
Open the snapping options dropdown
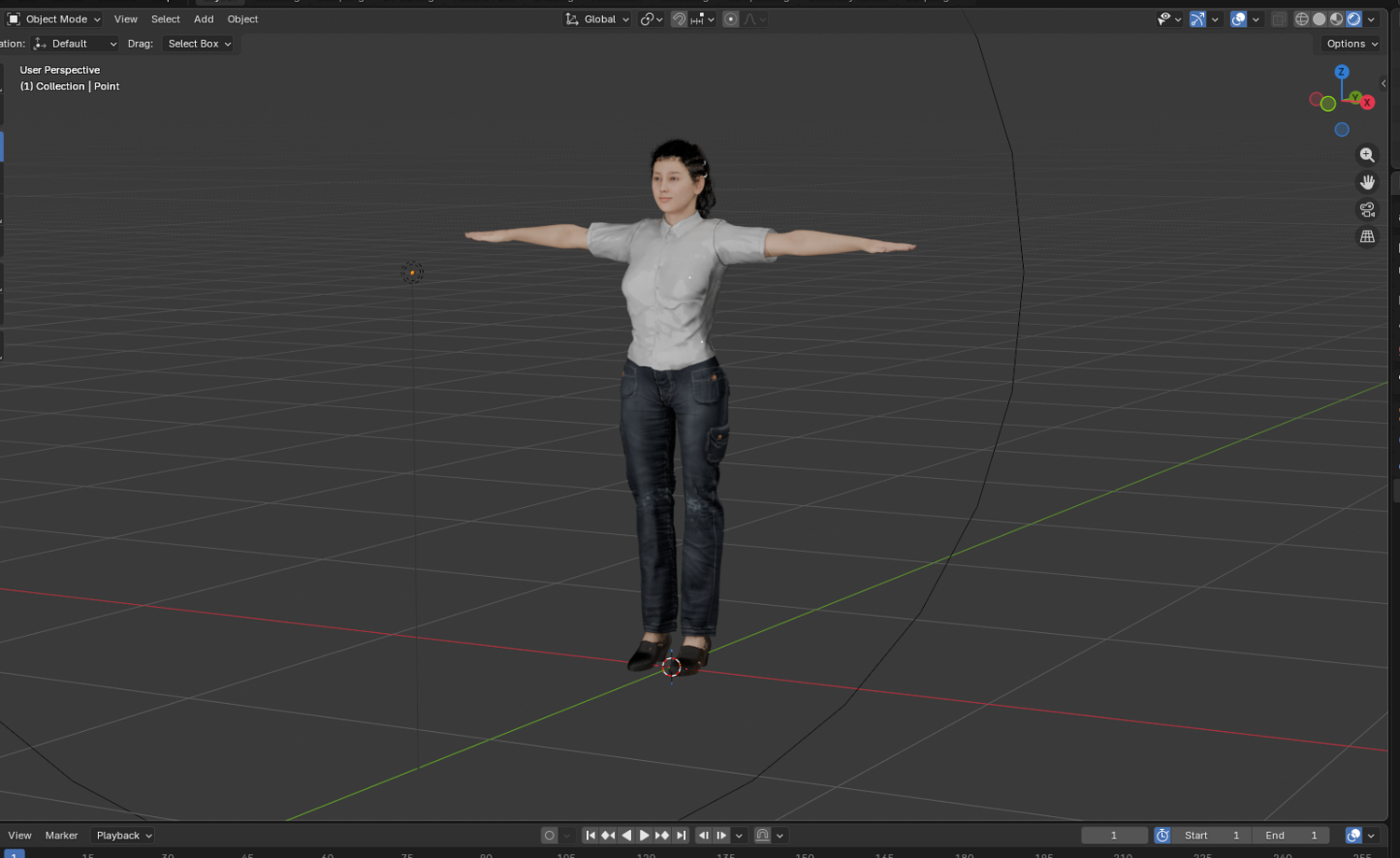point(703,19)
